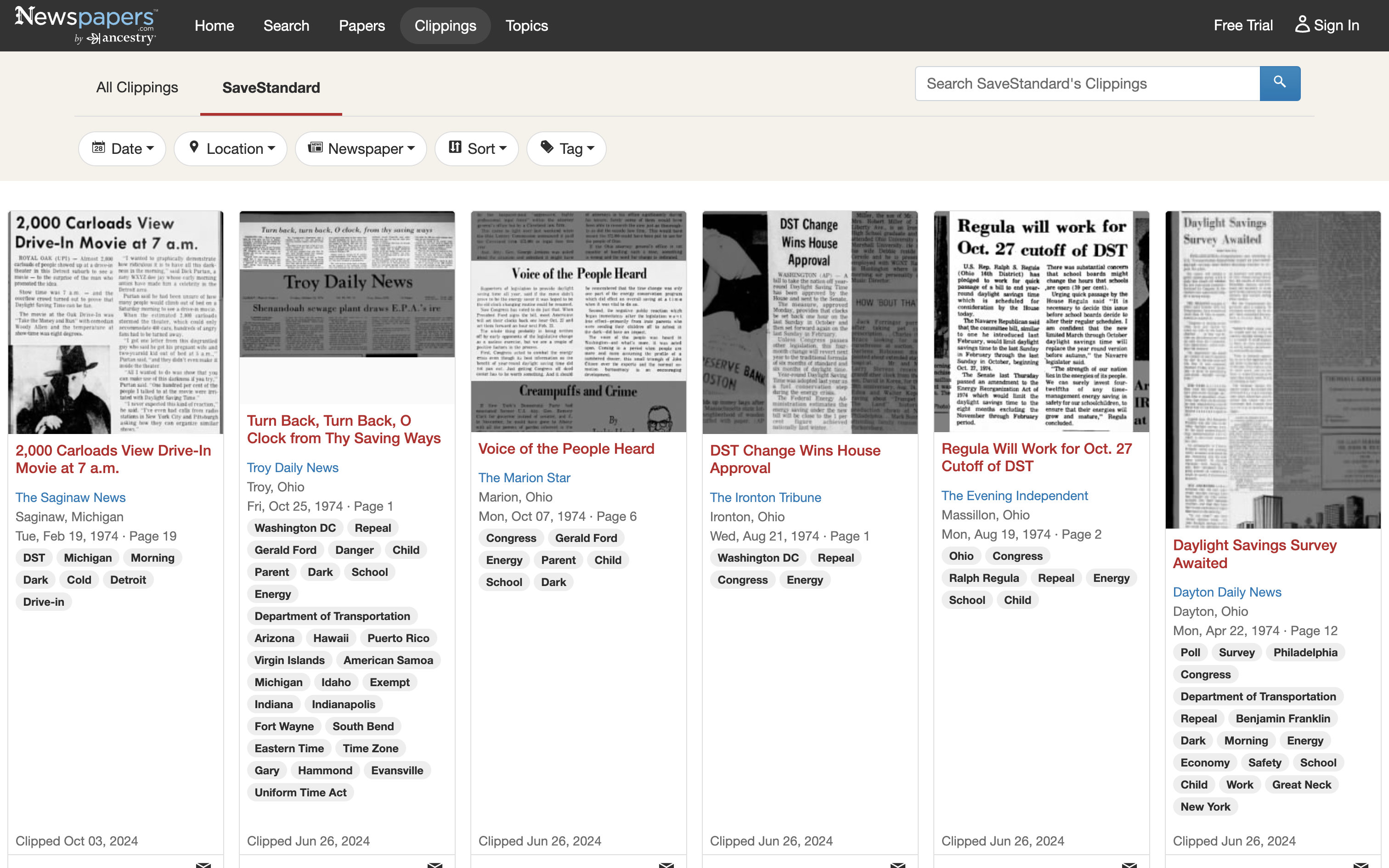Open Search in top navigation
Image resolution: width=1389 pixels, height=868 pixels.
coord(287,26)
